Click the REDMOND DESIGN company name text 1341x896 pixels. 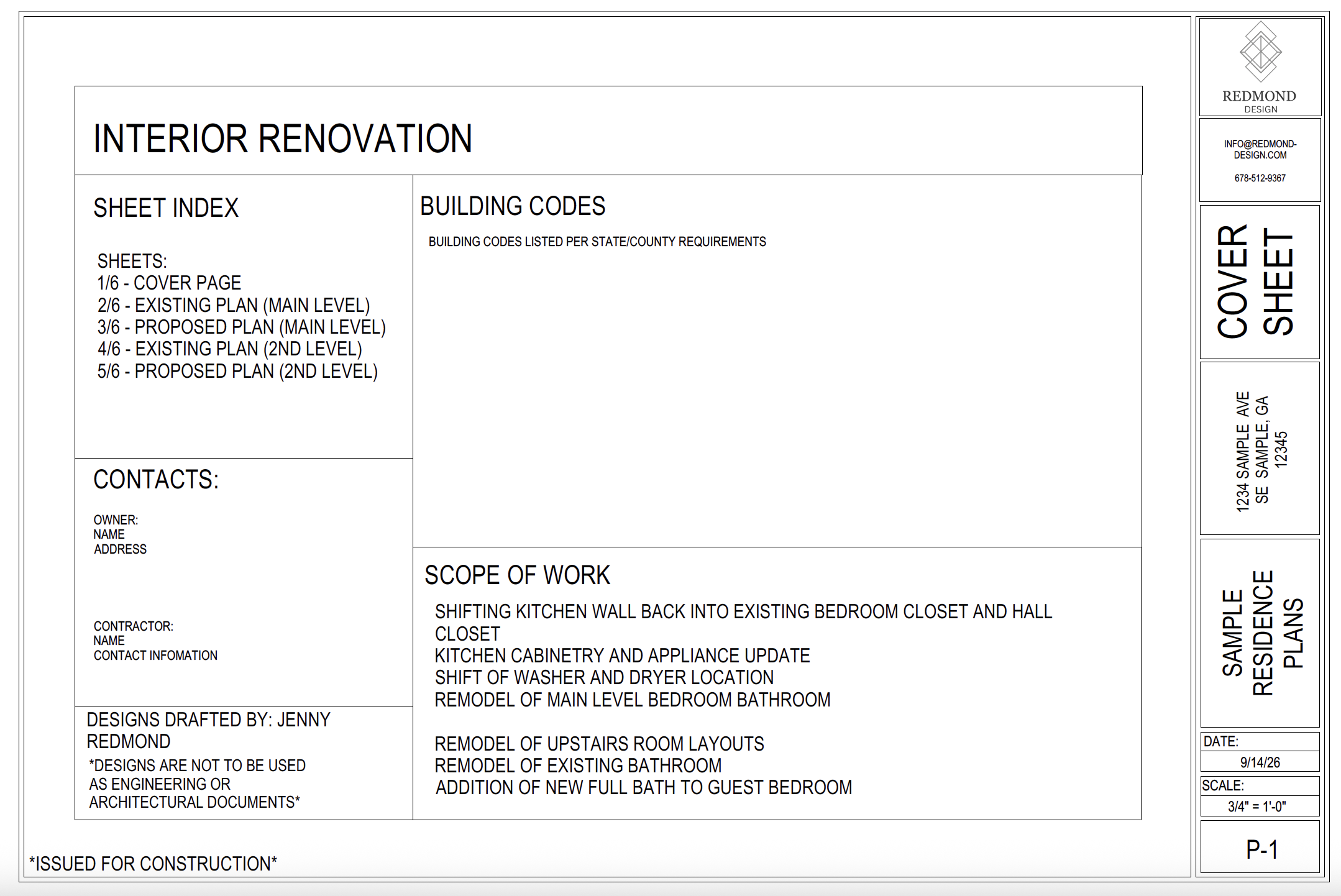coord(1260,101)
